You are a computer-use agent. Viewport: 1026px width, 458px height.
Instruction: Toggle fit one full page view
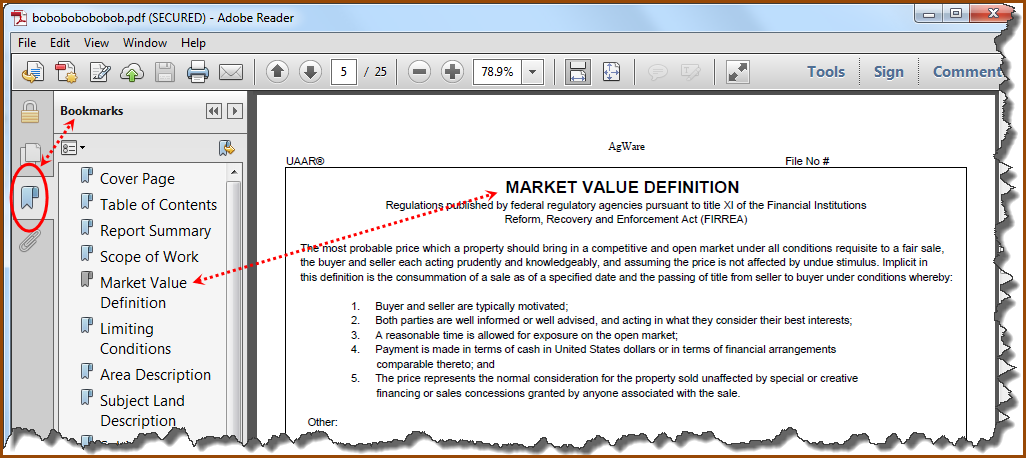[611, 72]
